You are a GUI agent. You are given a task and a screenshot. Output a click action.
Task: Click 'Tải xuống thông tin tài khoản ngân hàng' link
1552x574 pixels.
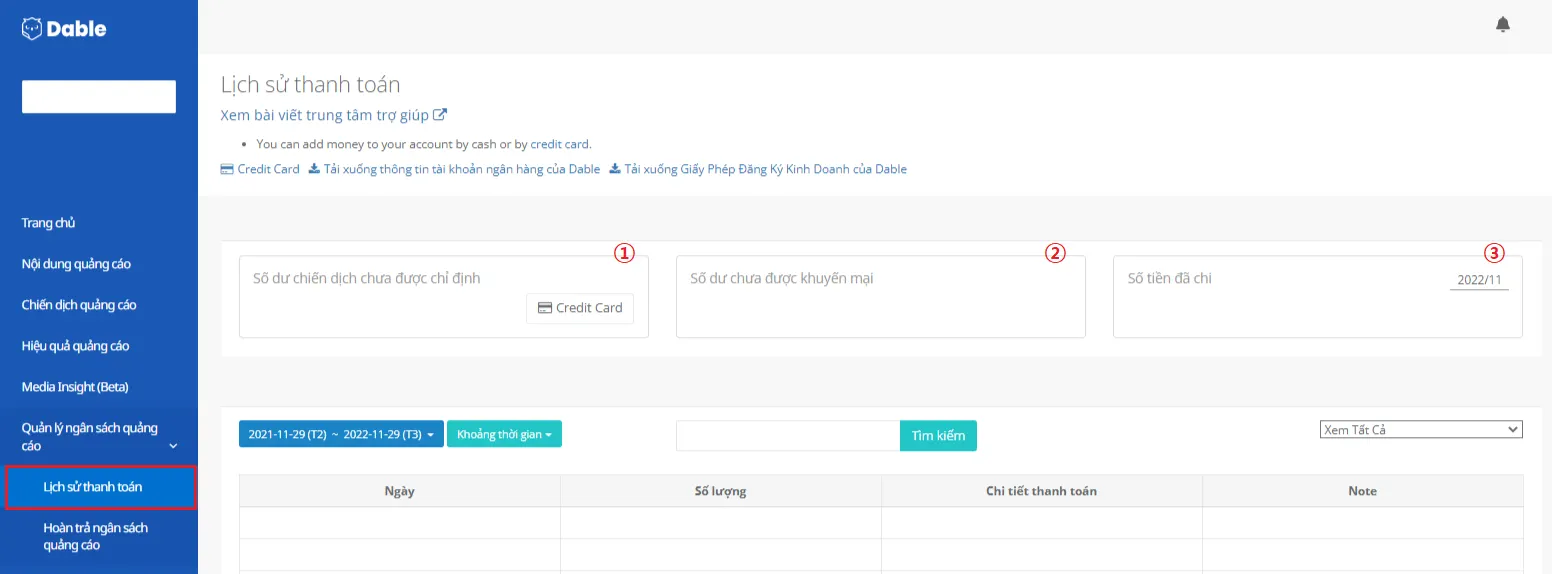click(461, 169)
